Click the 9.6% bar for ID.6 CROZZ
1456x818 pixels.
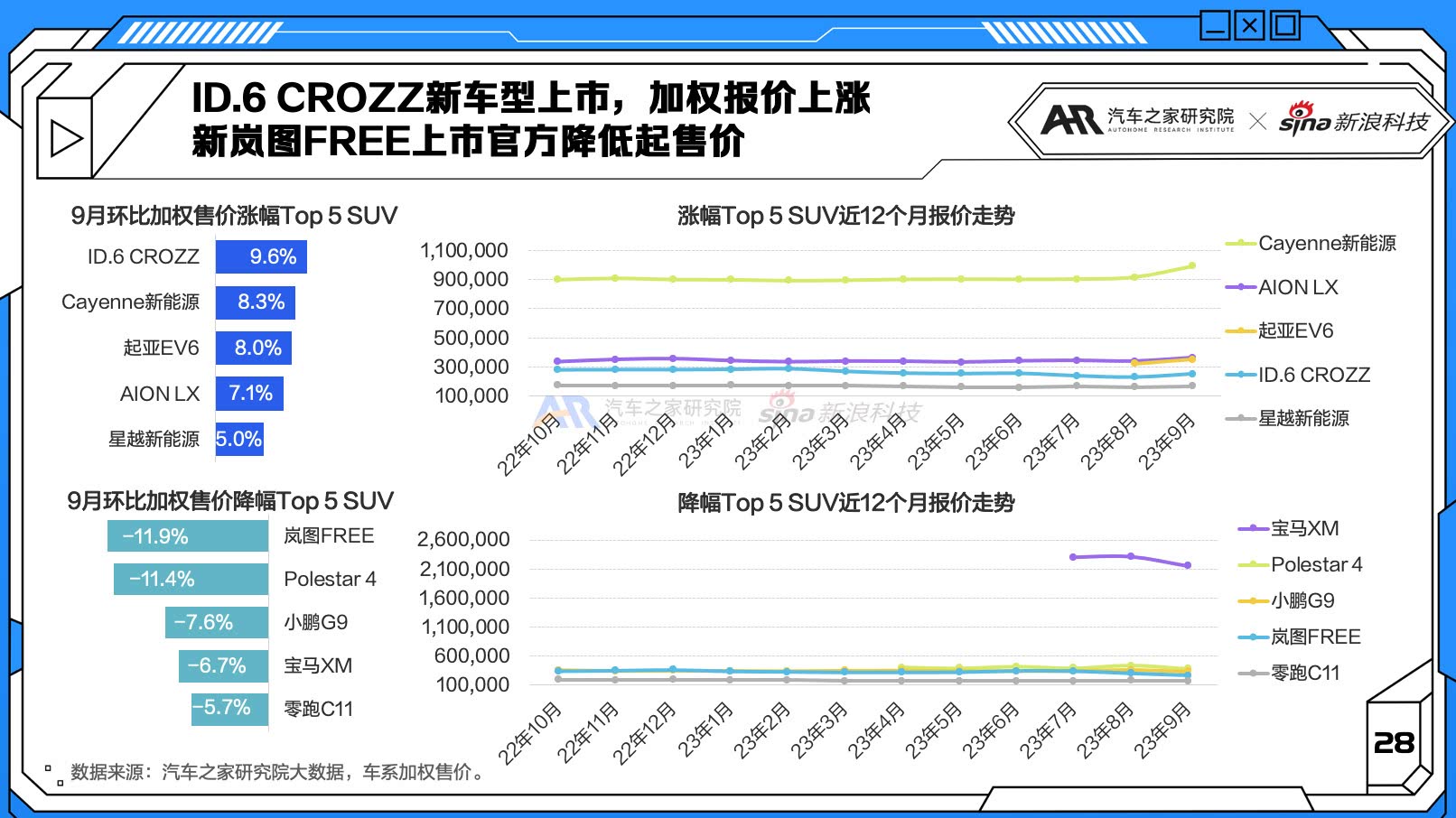click(261, 256)
